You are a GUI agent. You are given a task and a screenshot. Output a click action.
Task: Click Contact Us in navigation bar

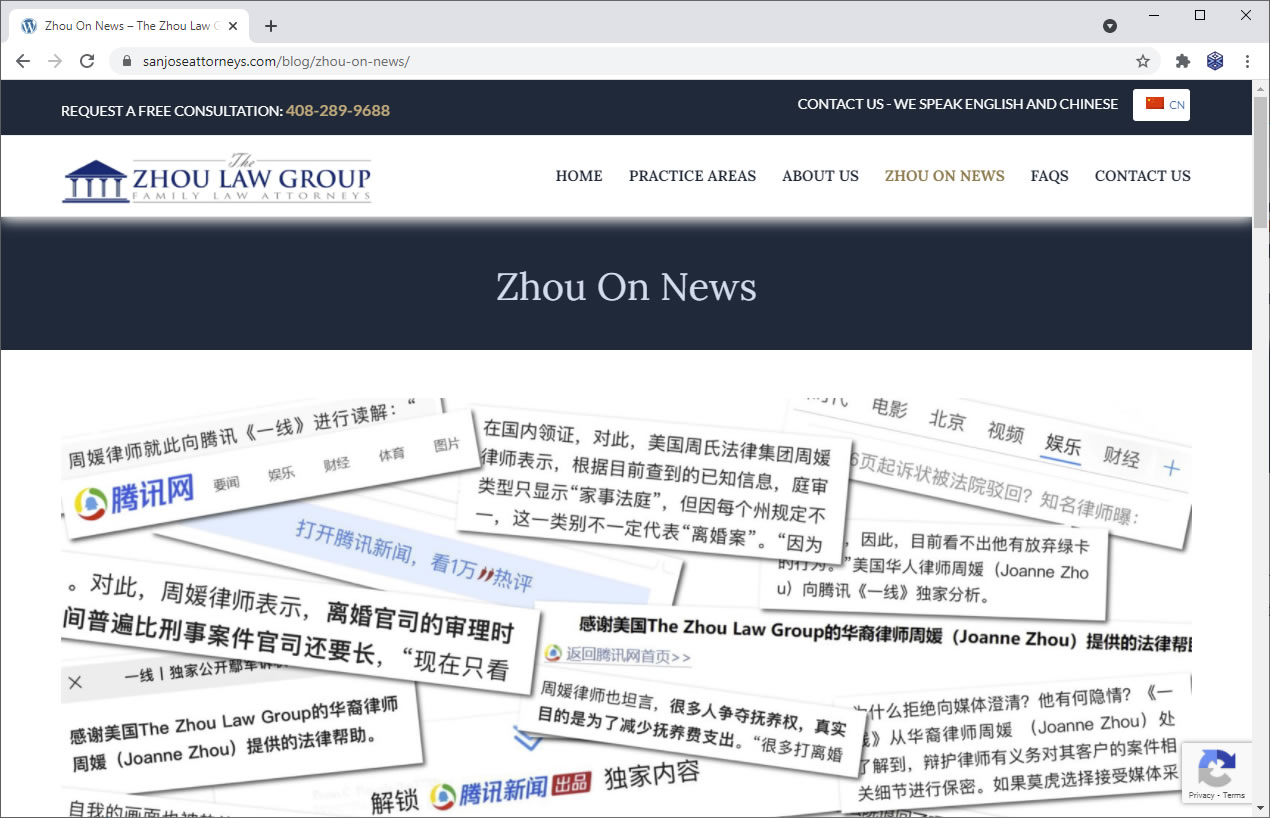(x=1142, y=176)
